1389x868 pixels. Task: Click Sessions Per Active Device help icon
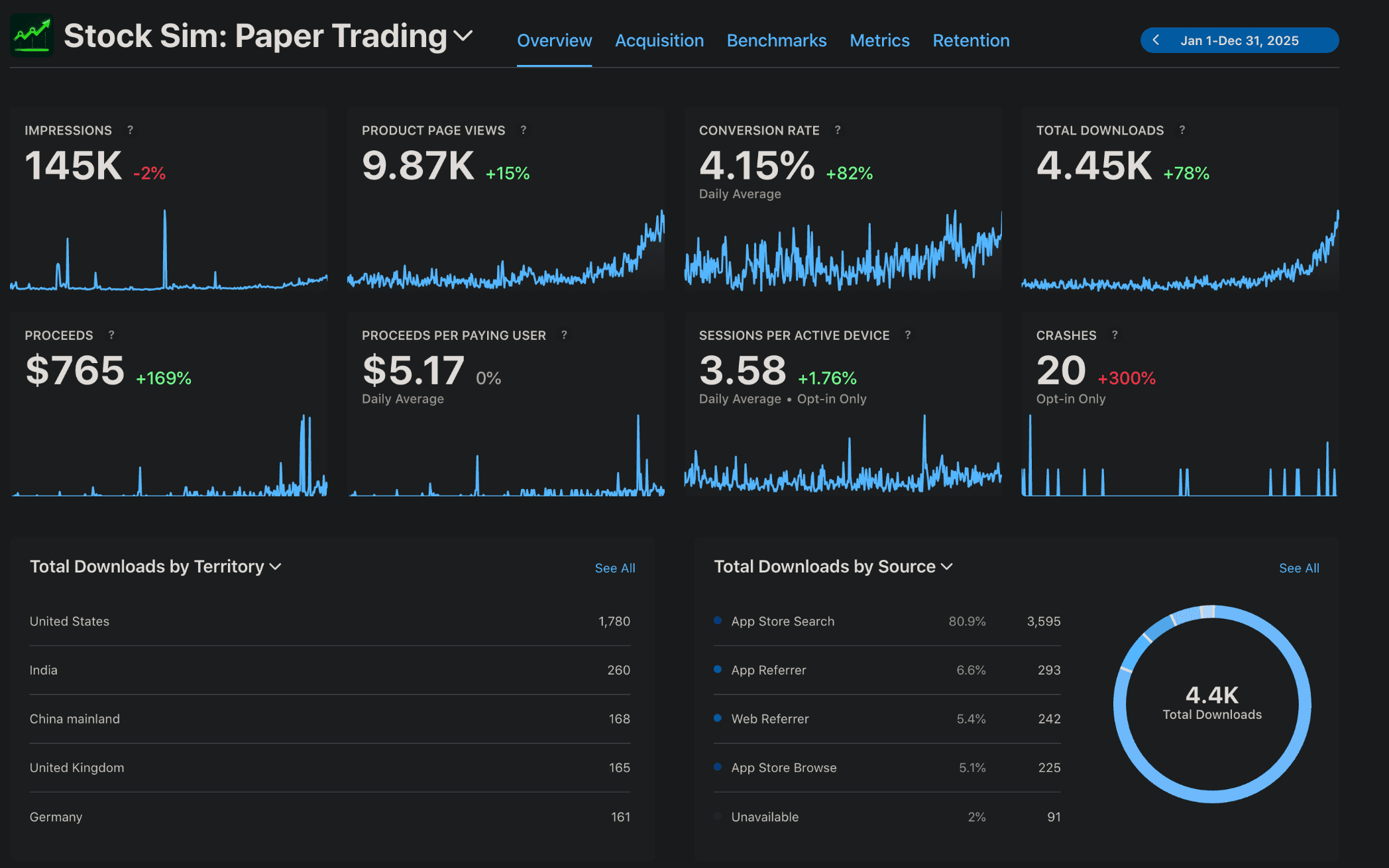click(908, 335)
